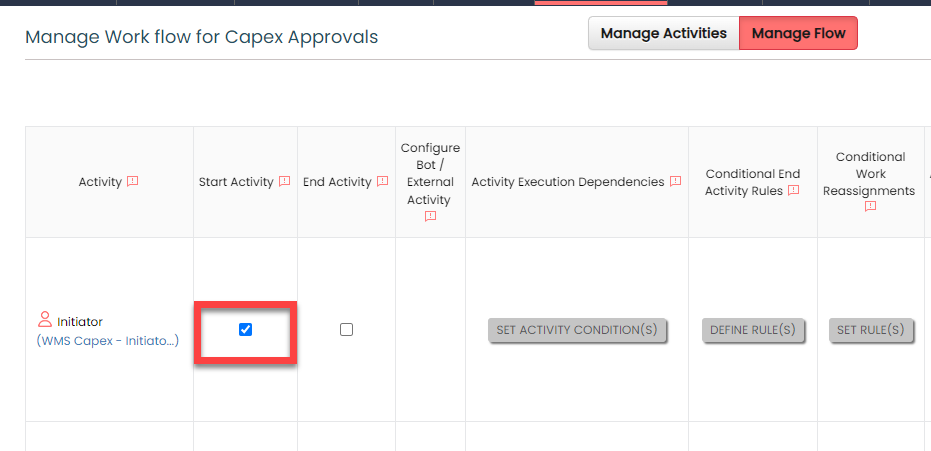Click info icon for Conditional End Activity Rules
The height and width of the screenshot is (451, 931).
pyautogui.click(x=793, y=190)
